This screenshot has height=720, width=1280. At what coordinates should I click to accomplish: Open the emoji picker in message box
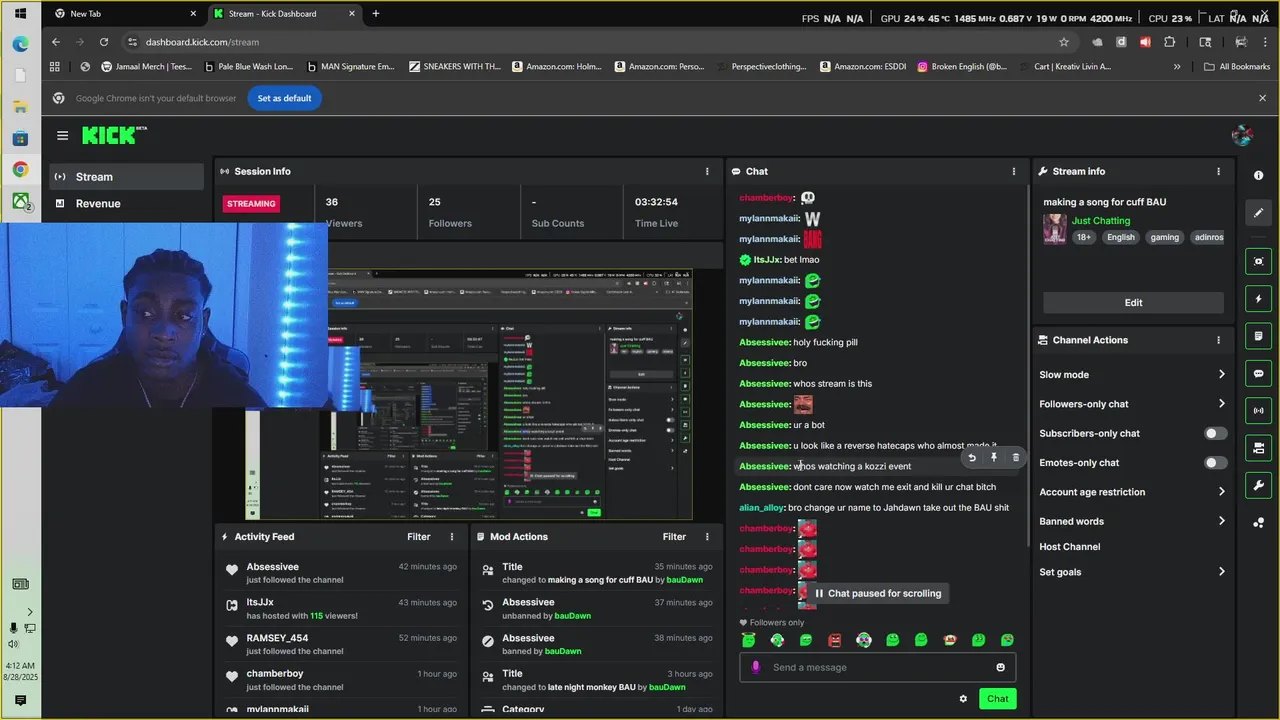click(1000, 667)
